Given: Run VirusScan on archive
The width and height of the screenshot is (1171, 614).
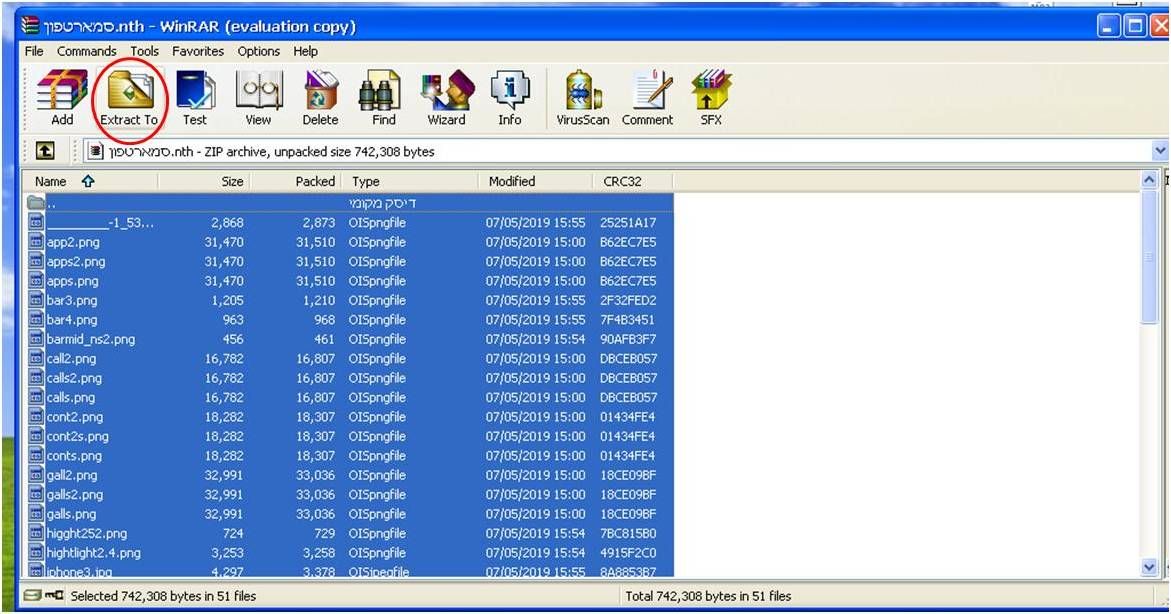Looking at the screenshot, I should tap(583, 98).
